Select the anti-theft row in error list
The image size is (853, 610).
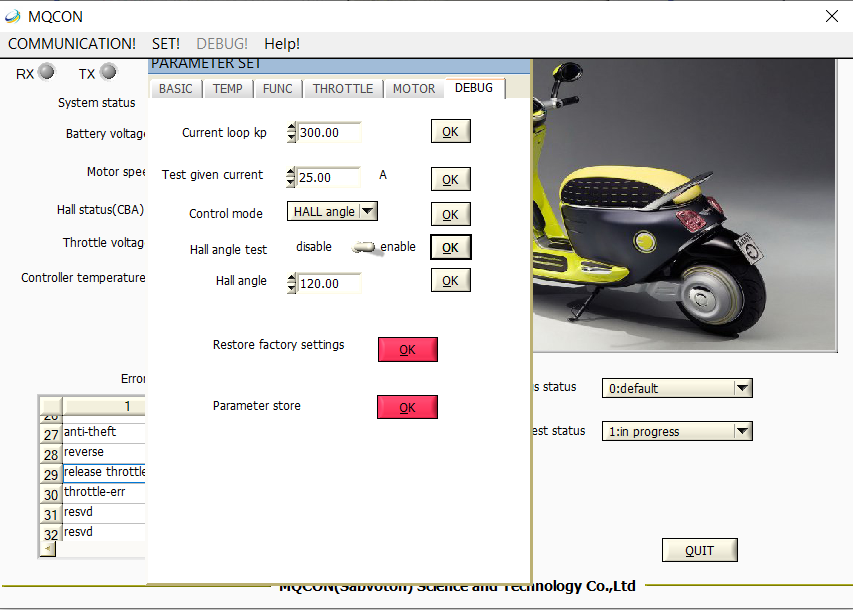103,432
